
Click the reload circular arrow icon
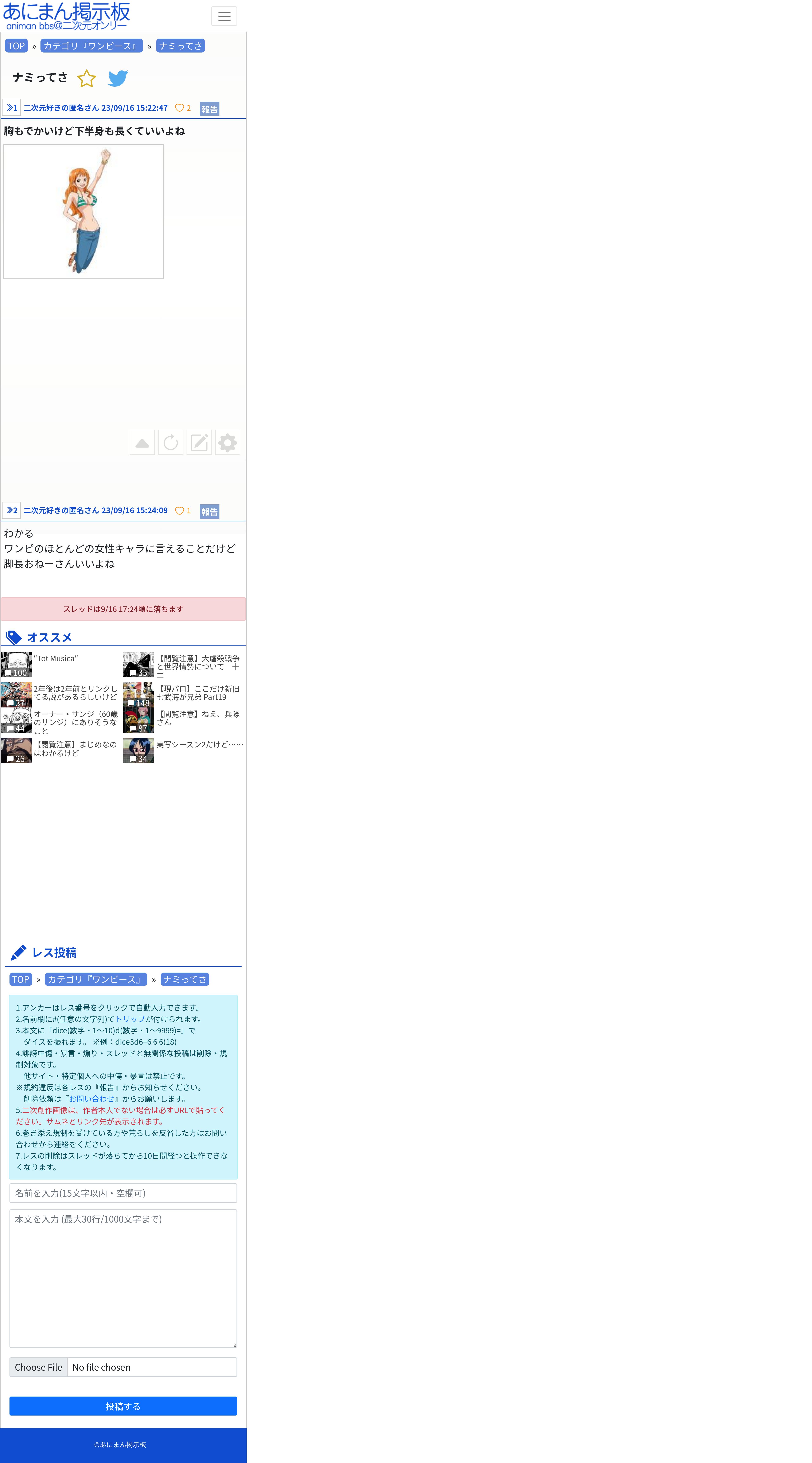[171, 442]
